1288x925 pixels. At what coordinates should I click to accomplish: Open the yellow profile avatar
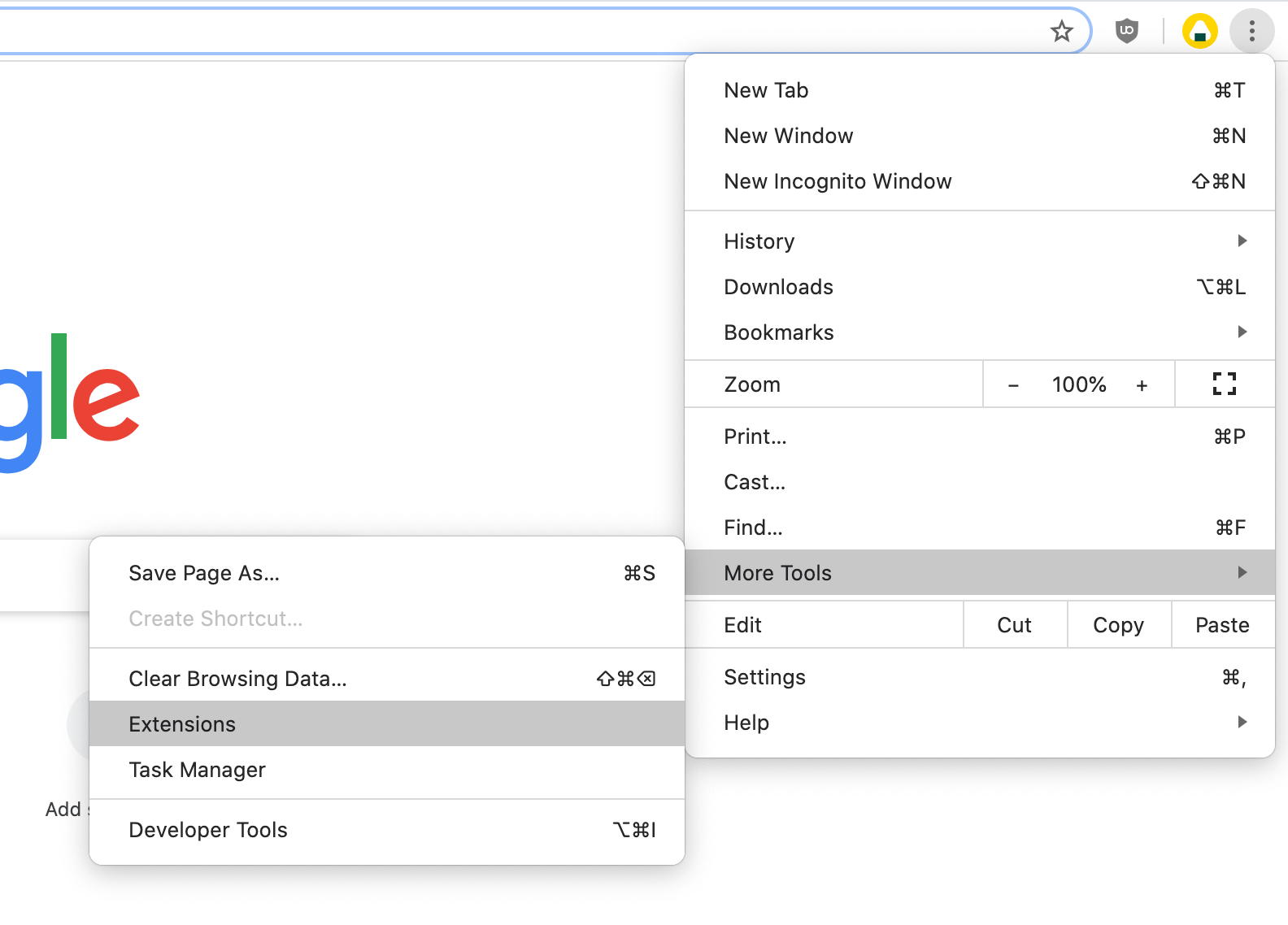[1199, 32]
